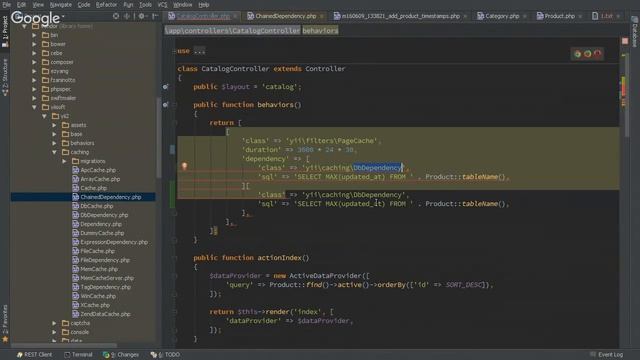Image resolution: width=640 pixels, height=360 pixels.
Task: Click the collapse all icon in Project panel header
Action: (x=127, y=16)
